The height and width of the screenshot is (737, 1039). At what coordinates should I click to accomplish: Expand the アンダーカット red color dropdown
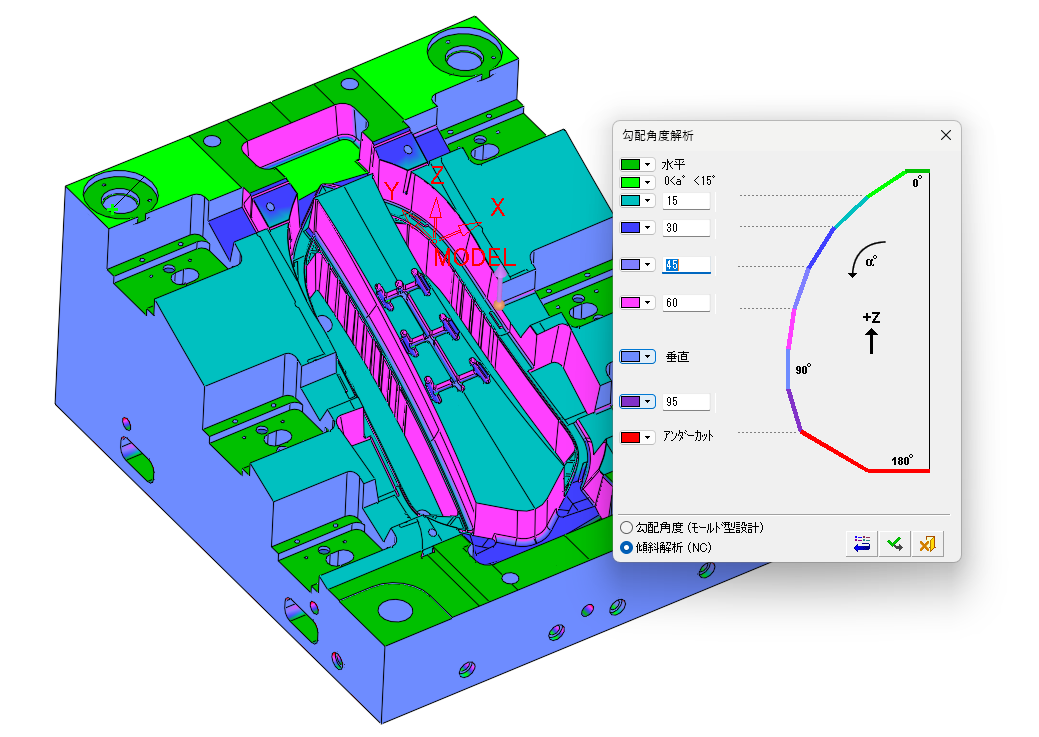pyautogui.click(x=648, y=437)
